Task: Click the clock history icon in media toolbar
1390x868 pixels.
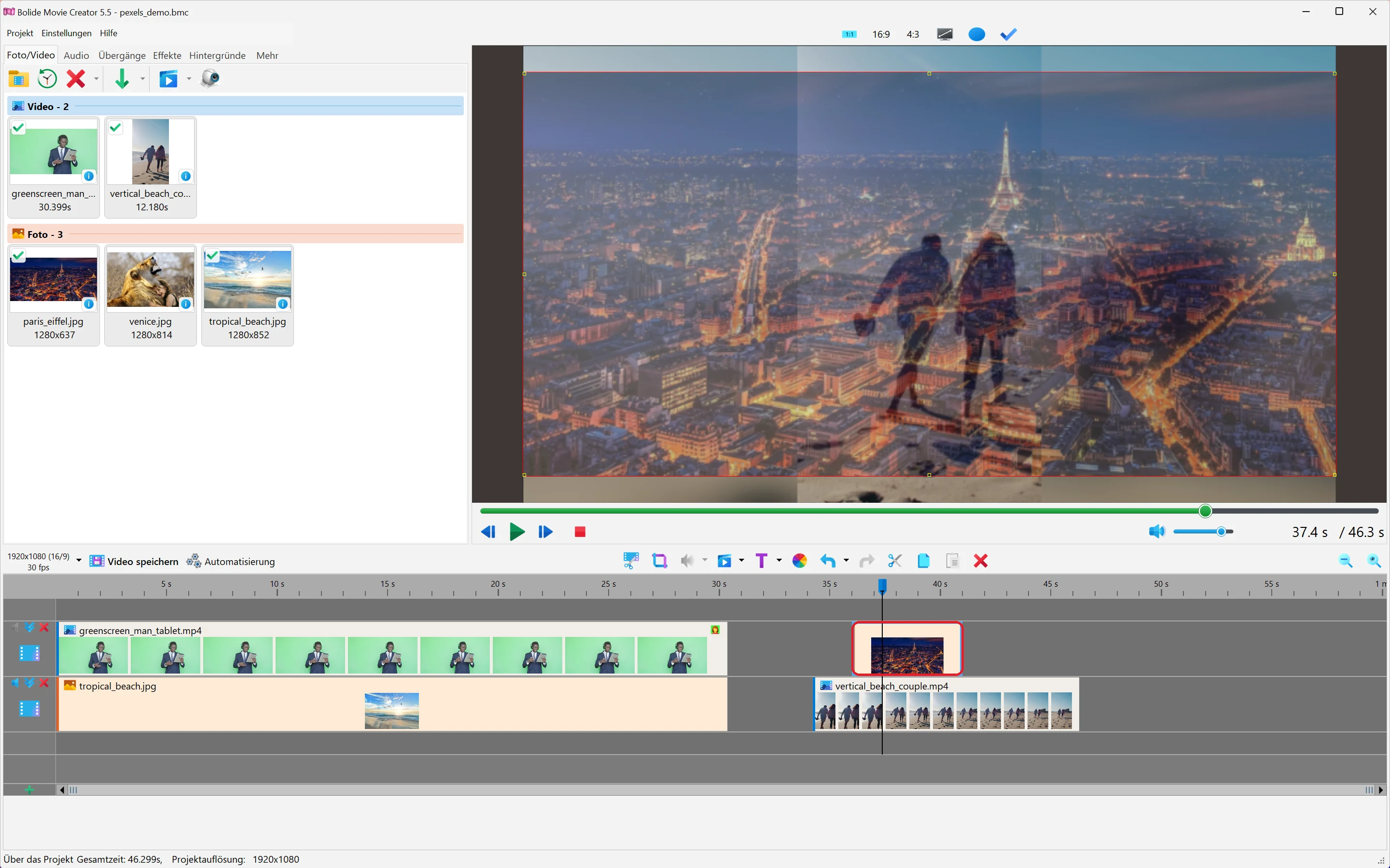Action: pyautogui.click(x=47, y=79)
